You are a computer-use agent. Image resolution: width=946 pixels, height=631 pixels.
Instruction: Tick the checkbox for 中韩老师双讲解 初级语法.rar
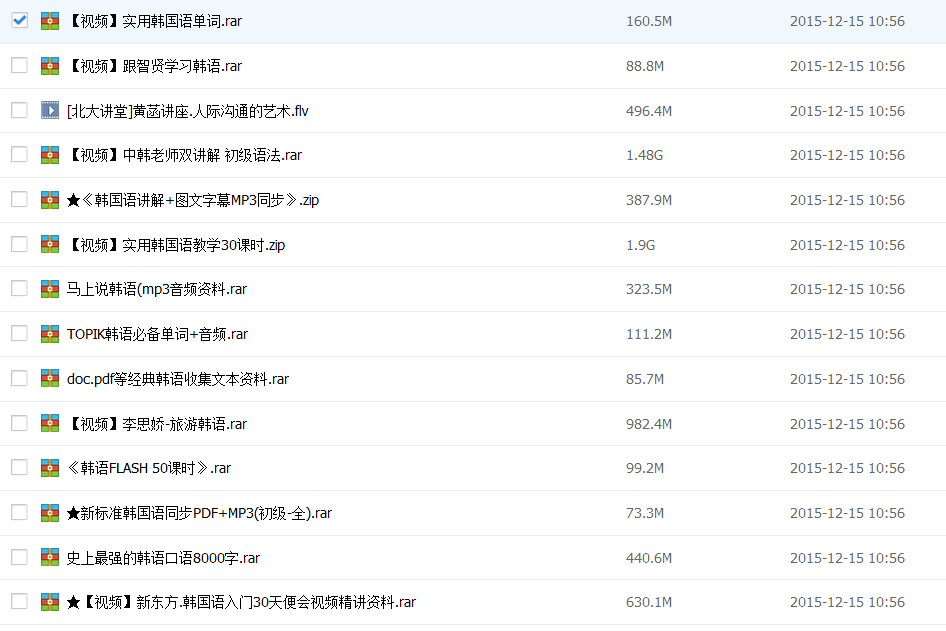(19, 154)
